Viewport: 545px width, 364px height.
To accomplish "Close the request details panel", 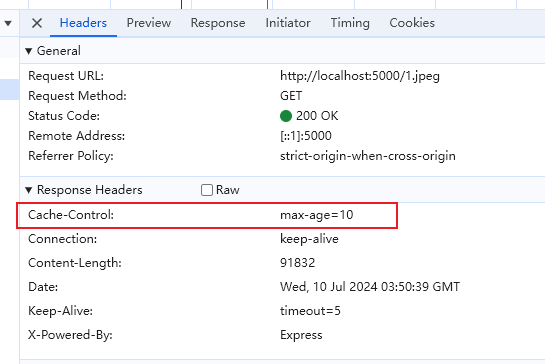I will click(37, 23).
